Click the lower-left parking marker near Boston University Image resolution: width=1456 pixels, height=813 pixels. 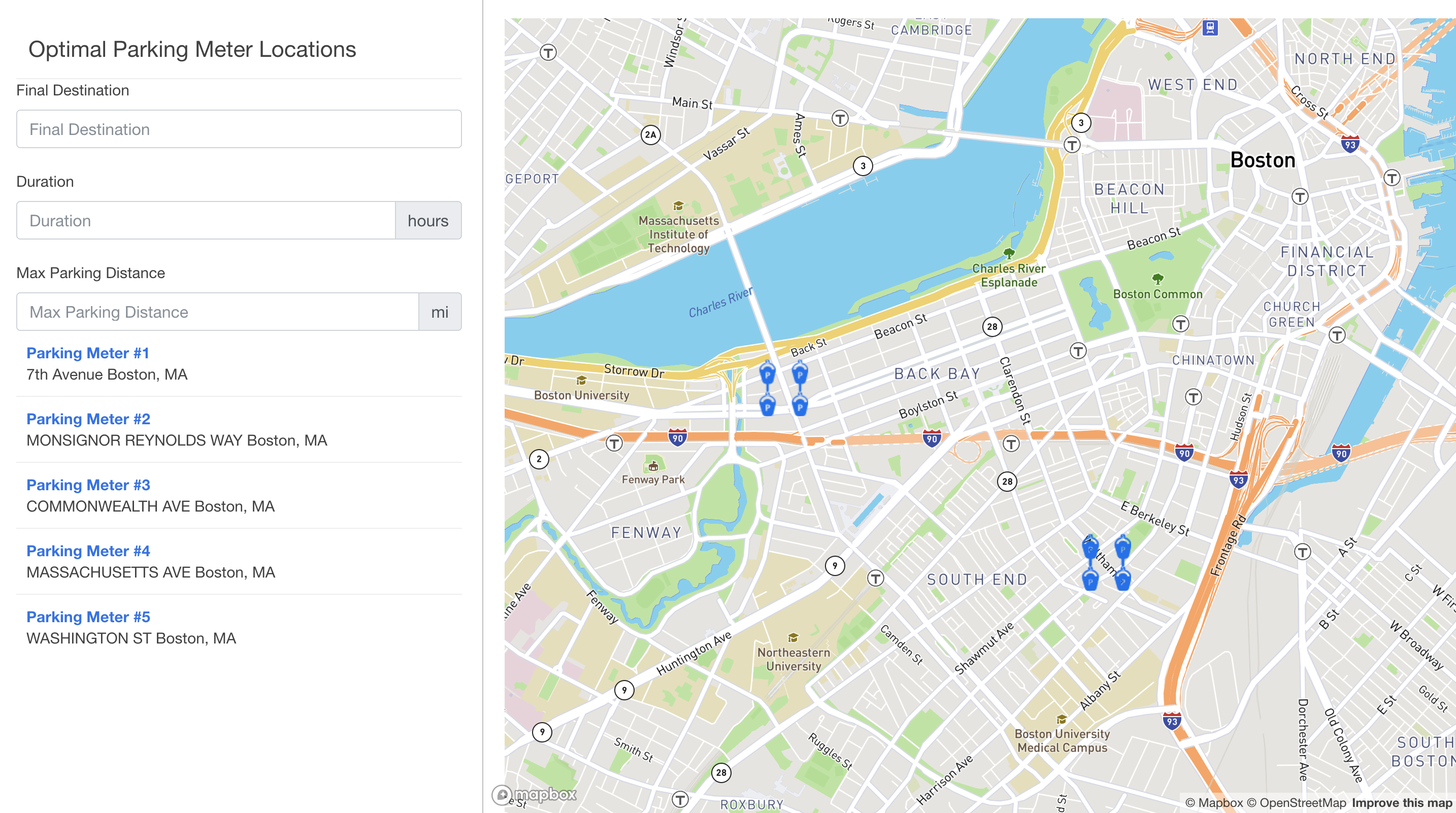[767, 406]
